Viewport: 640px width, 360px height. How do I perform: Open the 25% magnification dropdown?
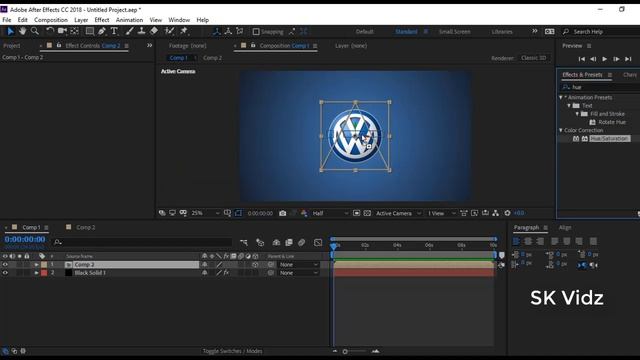(205, 213)
